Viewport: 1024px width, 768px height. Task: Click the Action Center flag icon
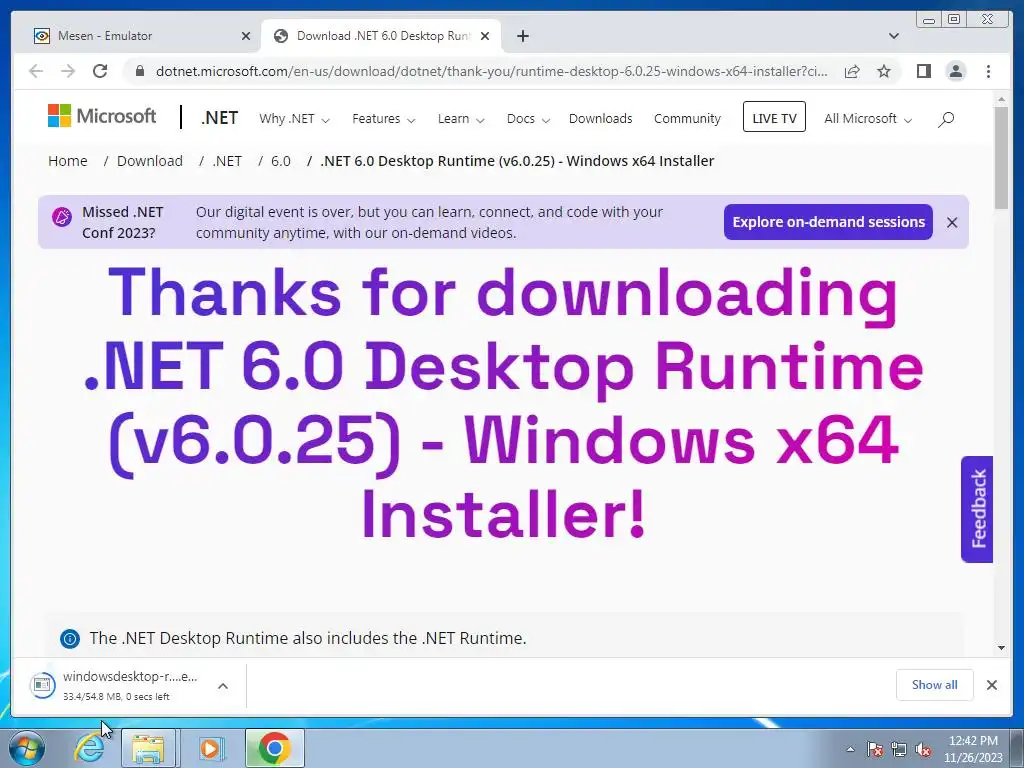875,750
